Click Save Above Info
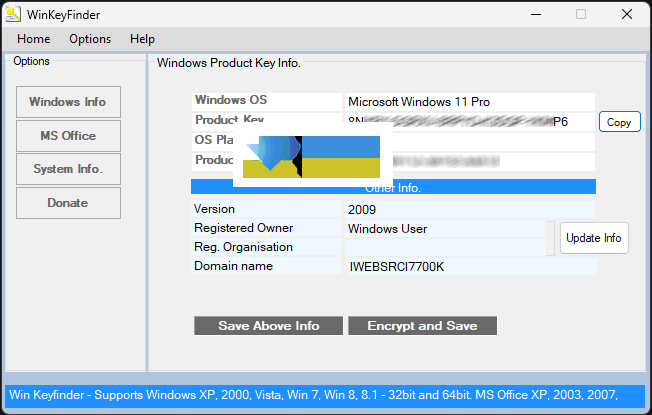Viewport: 652px width, 415px height. click(x=269, y=326)
